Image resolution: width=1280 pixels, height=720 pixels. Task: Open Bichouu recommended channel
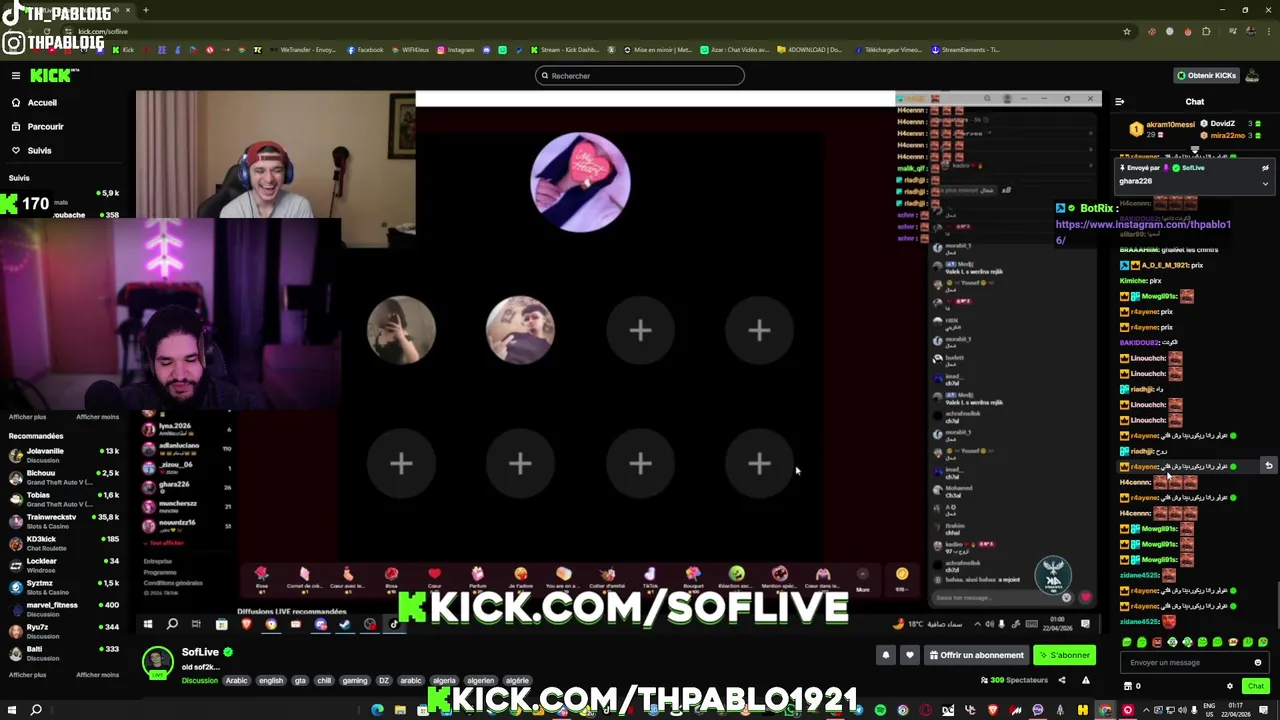point(63,477)
